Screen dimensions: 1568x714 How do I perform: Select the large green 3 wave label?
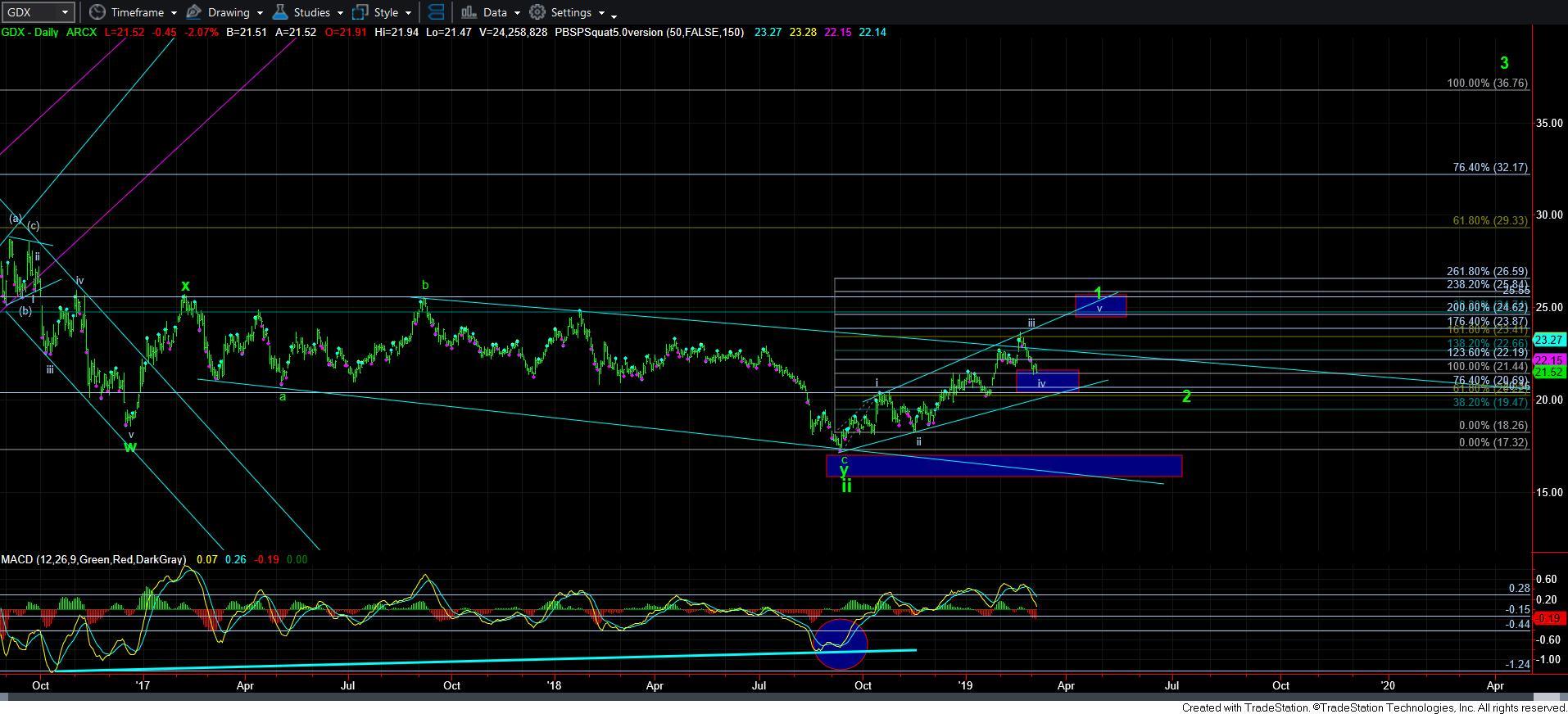(x=1504, y=62)
